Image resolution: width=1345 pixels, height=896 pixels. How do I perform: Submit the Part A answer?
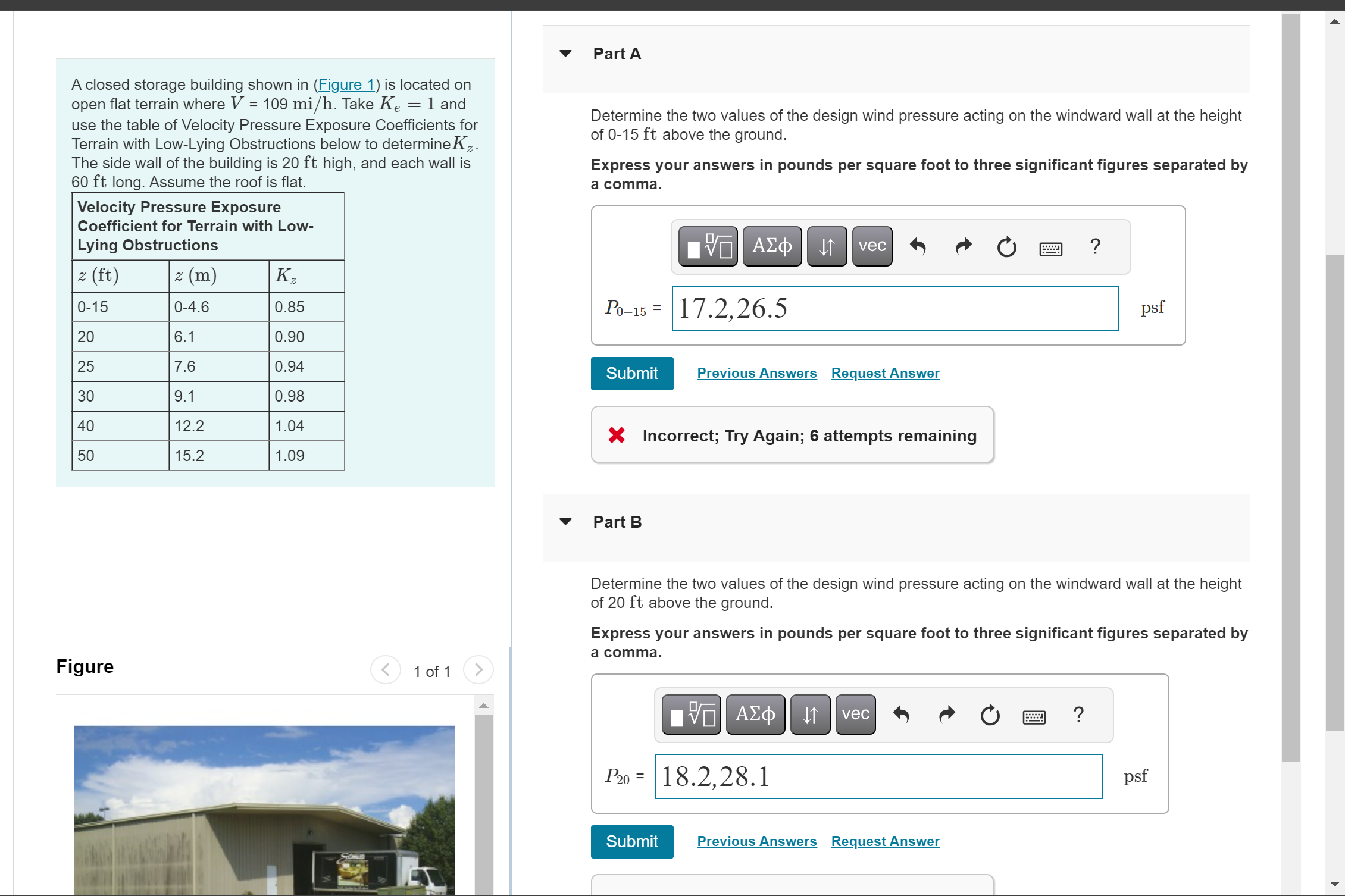click(631, 374)
